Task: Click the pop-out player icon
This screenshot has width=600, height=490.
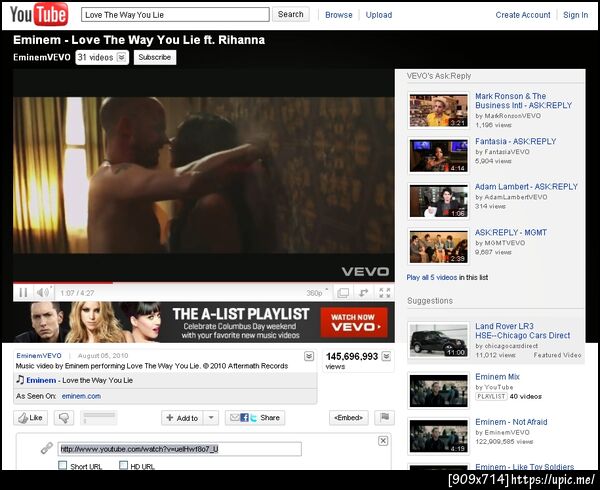Action: 364,293
